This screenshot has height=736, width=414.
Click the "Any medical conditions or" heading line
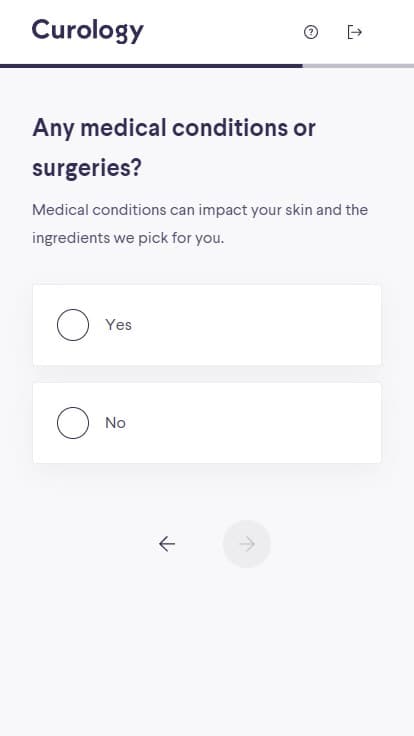click(174, 128)
